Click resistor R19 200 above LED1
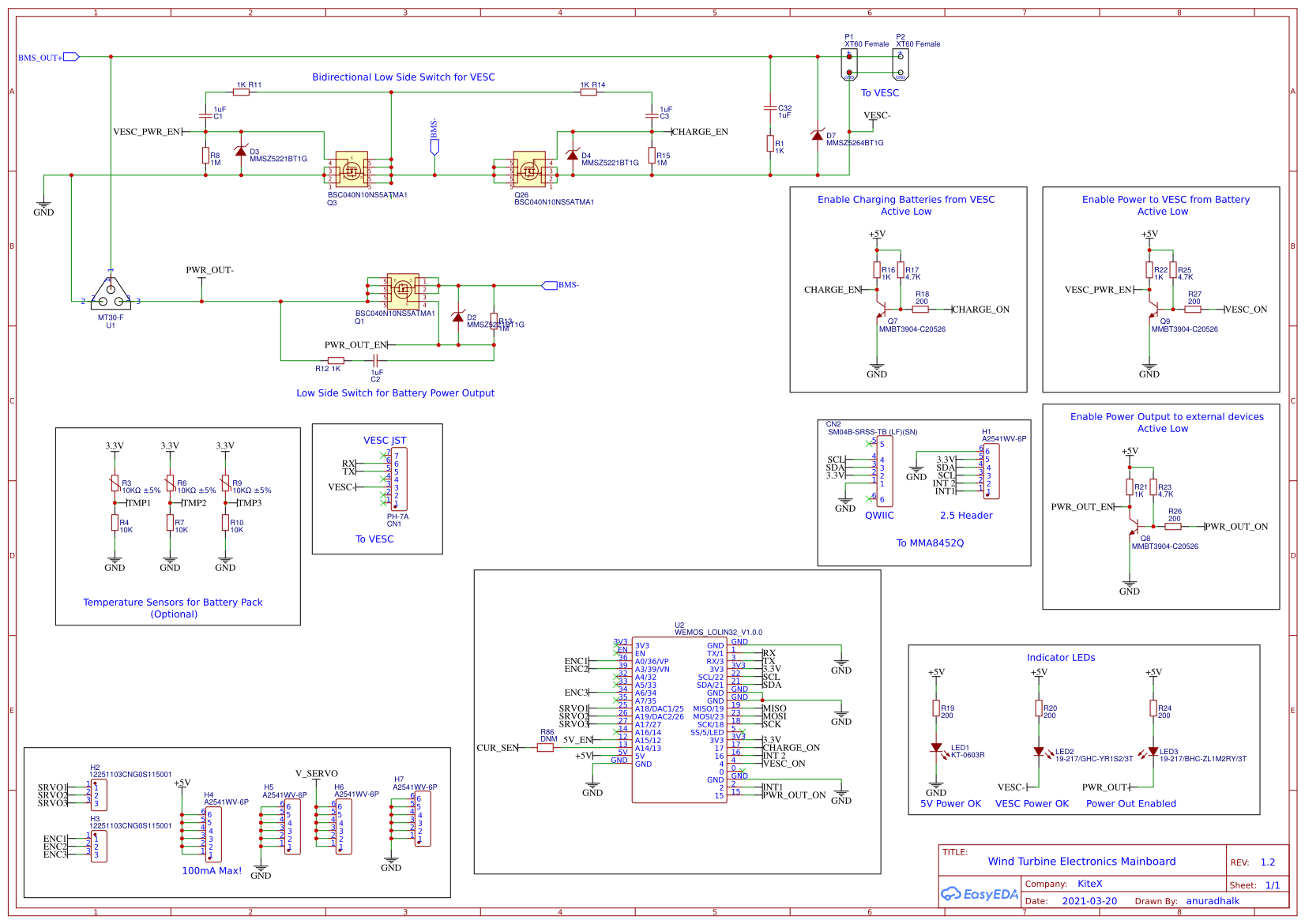Screen dimensions: 1305x924 (x=937, y=708)
